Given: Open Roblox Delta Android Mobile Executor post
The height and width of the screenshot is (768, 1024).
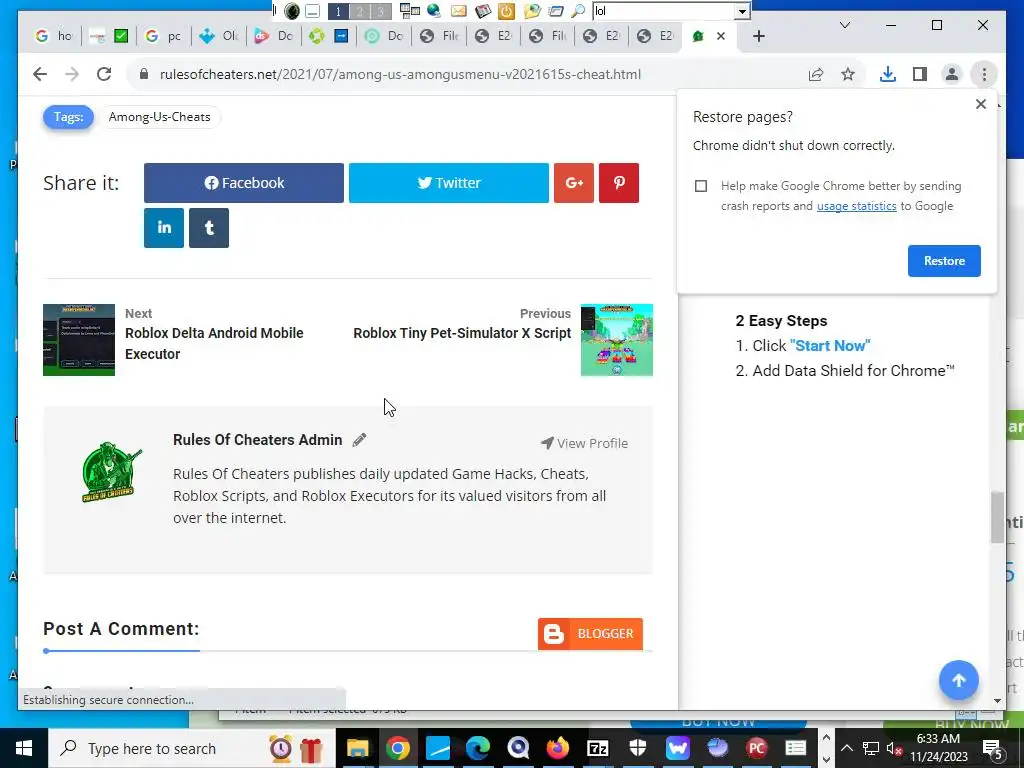Looking at the screenshot, I should point(214,344).
